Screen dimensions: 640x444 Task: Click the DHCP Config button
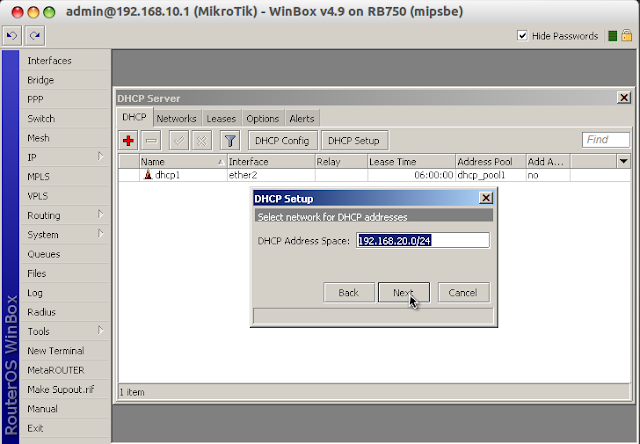(282, 141)
